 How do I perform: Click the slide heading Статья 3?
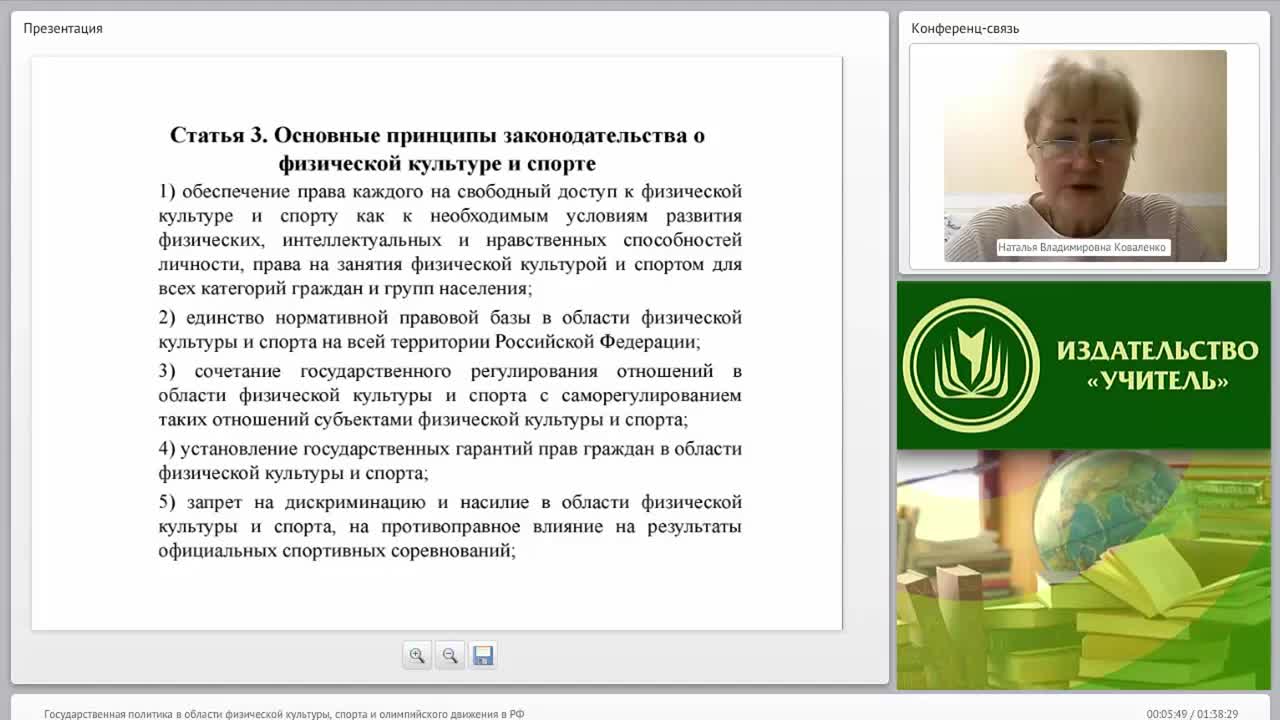click(437, 149)
